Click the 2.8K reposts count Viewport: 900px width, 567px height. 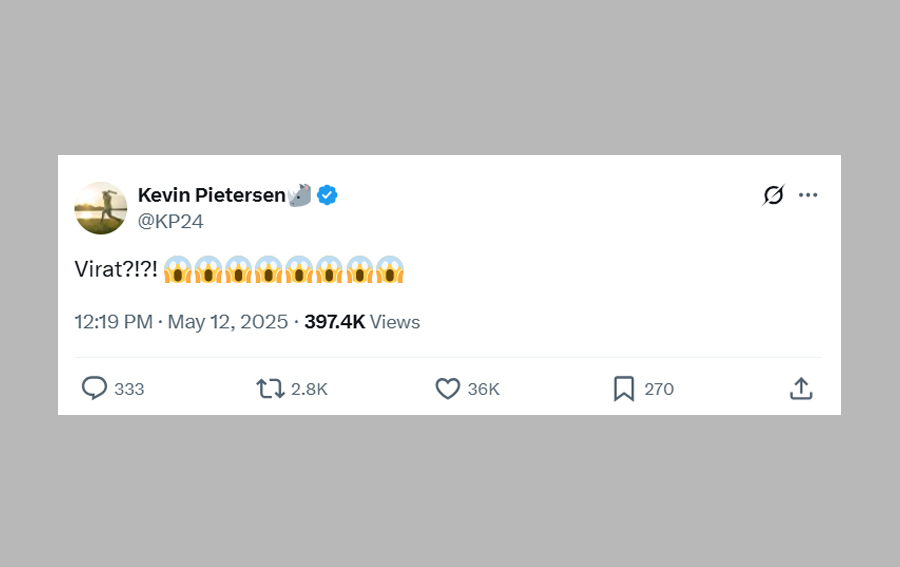[x=309, y=389]
